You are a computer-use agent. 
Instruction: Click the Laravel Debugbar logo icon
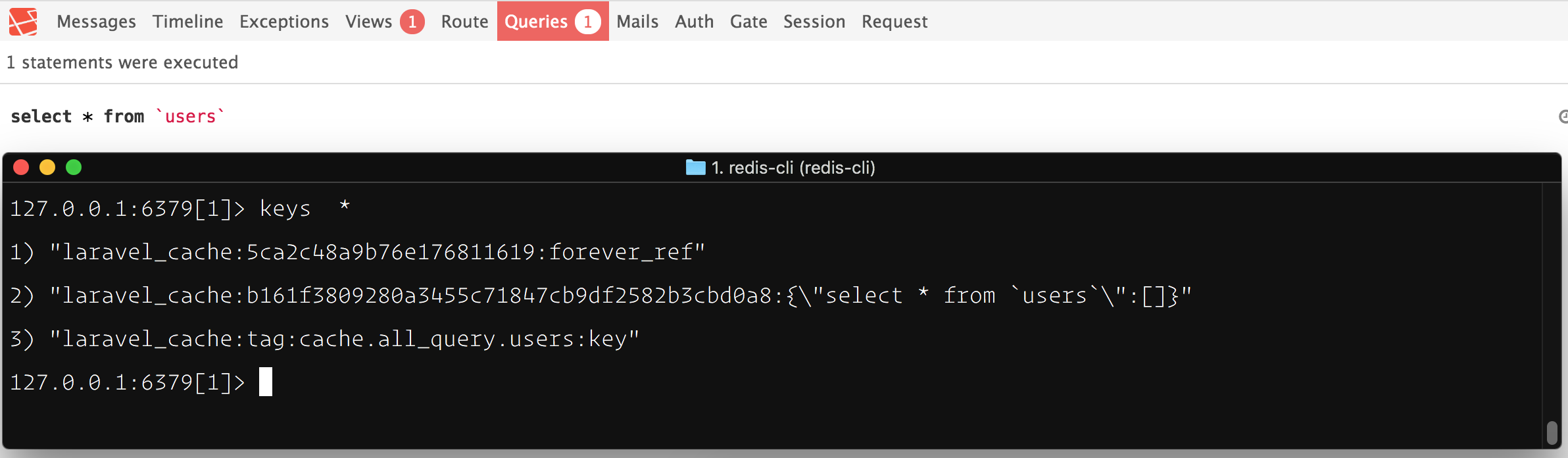click(x=23, y=22)
